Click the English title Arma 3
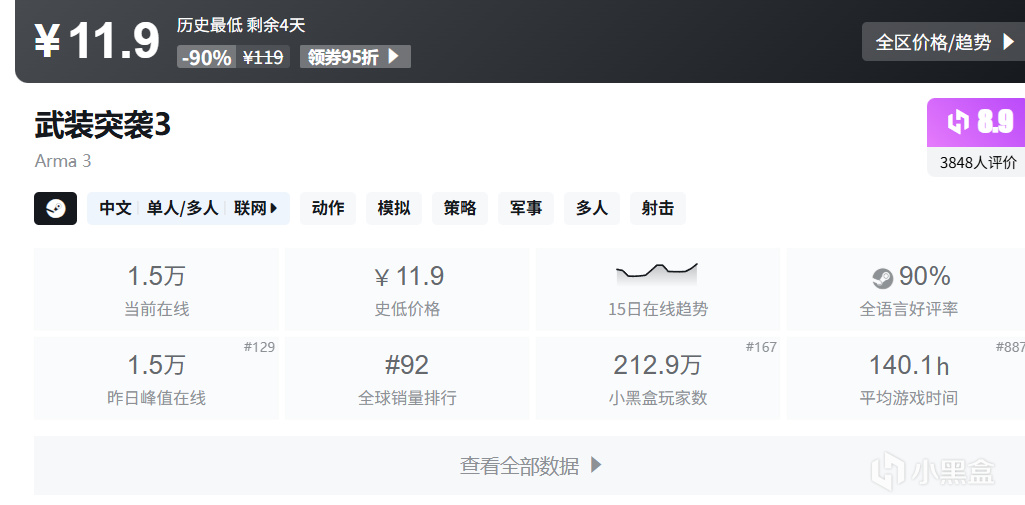 (x=63, y=161)
